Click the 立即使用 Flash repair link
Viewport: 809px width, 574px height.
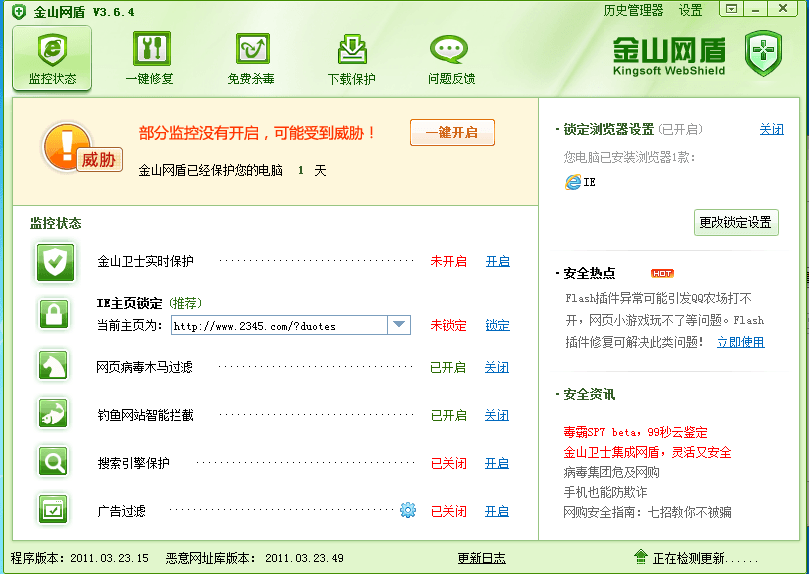pos(741,342)
